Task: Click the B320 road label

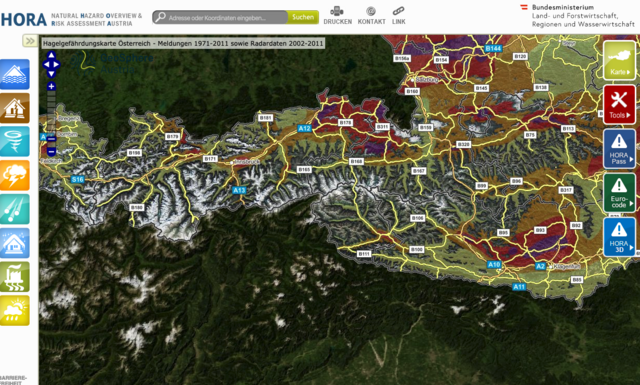Action: [x=464, y=145]
